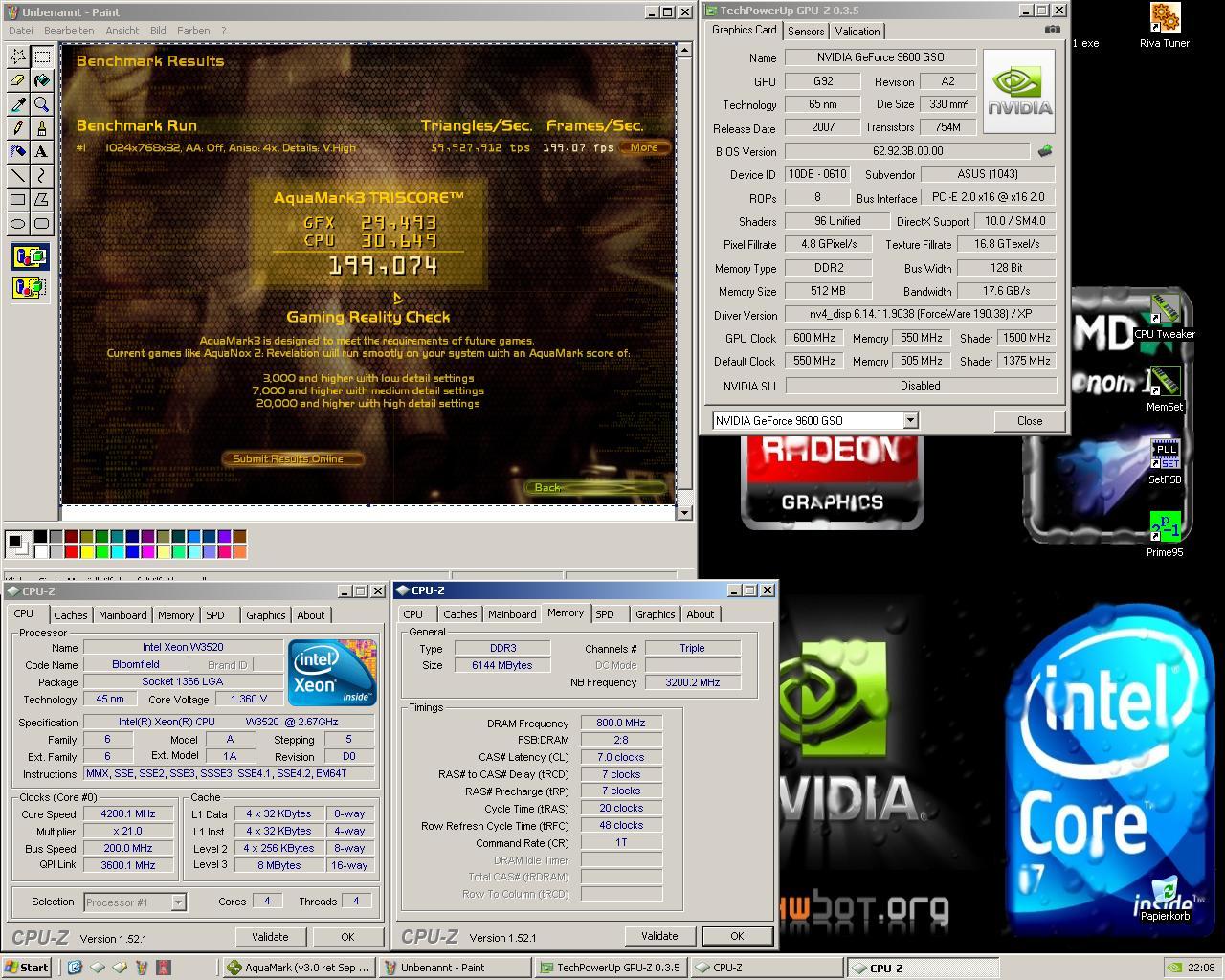Select the Magnifier tool in Paint
This screenshot has height=980, width=1225.
click(42, 104)
